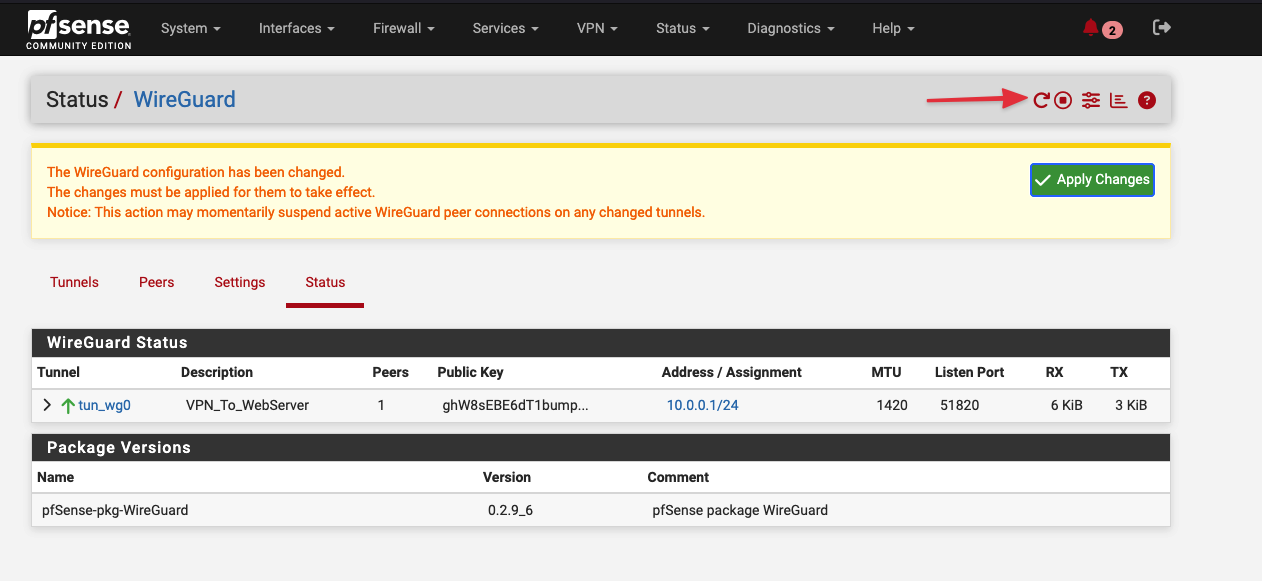
Task: Restart the WireGuard service icon
Action: 1041,100
